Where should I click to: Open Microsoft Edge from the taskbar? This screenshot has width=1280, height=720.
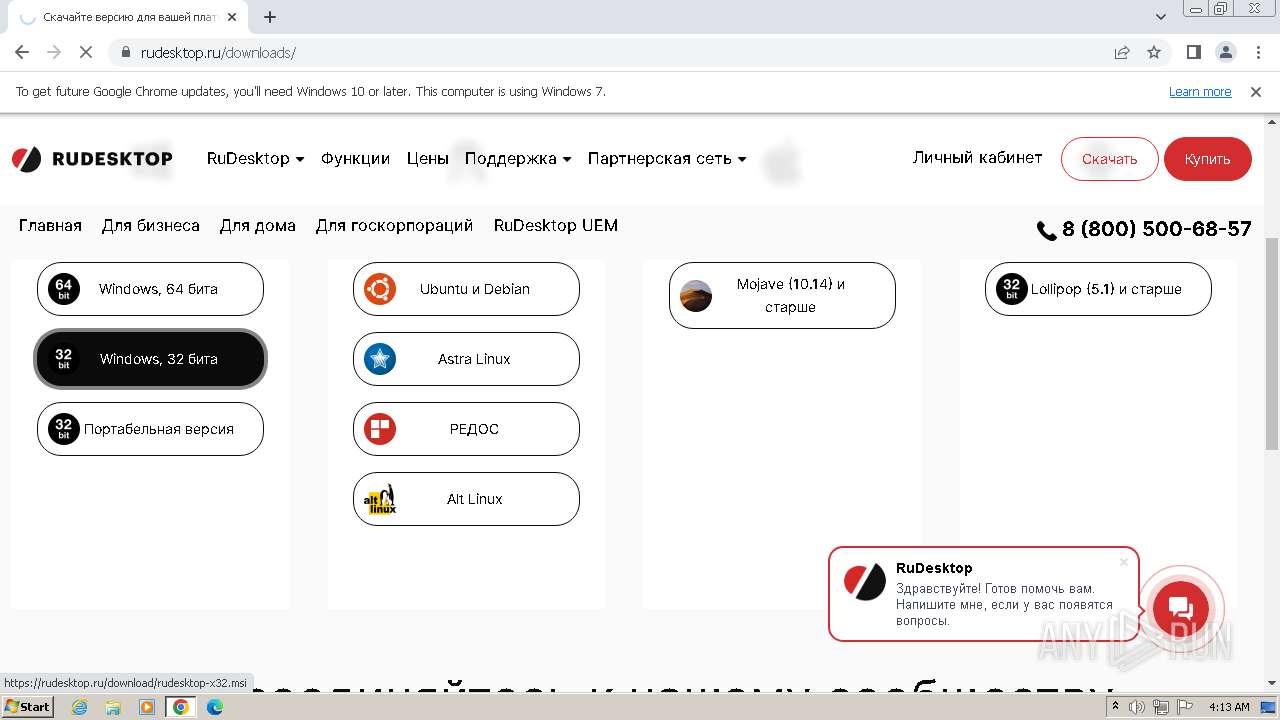pos(214,707)
